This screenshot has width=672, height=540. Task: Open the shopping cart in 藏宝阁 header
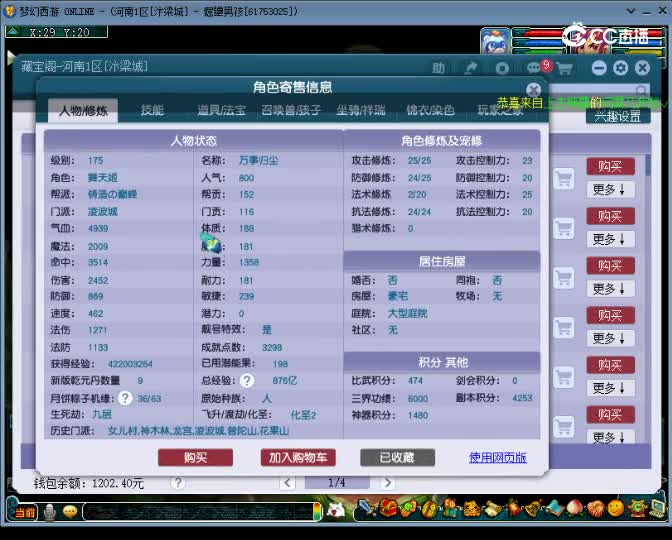tap(565, 69)
